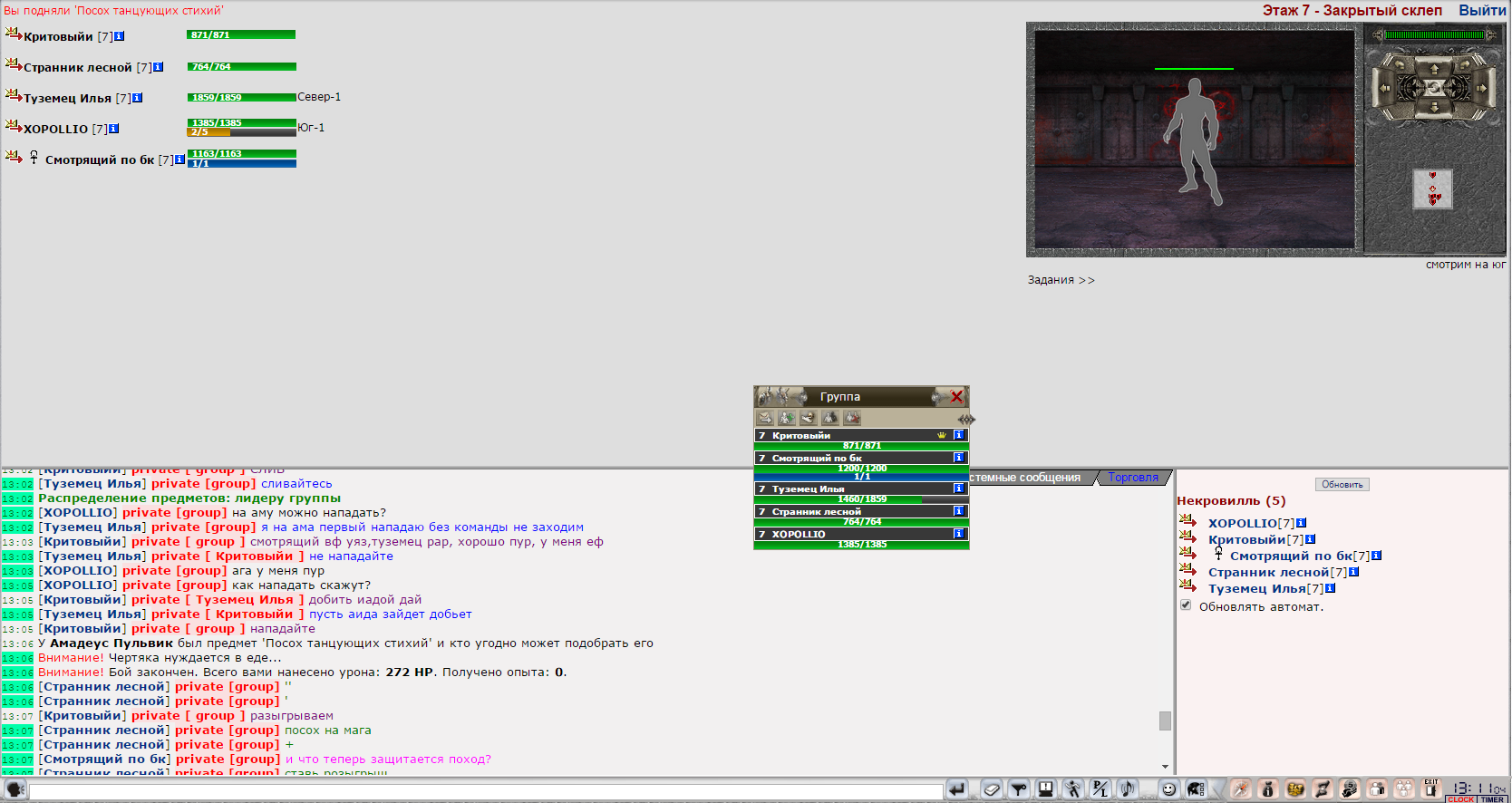Toggle the P/L icon in bottom toolbar
The width and height of the screenshot is (1512, 803).
point(1100,789)
